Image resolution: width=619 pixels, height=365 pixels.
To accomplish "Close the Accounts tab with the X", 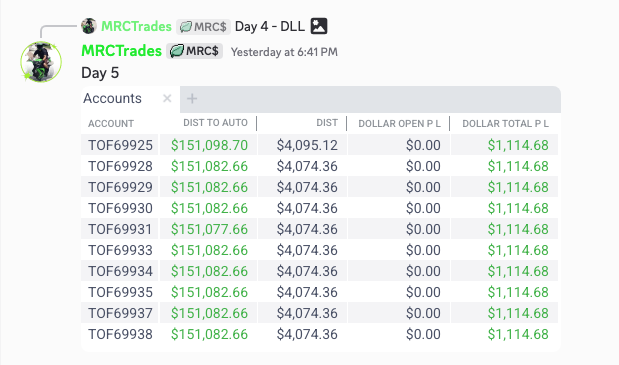I will tap(167, 98).
